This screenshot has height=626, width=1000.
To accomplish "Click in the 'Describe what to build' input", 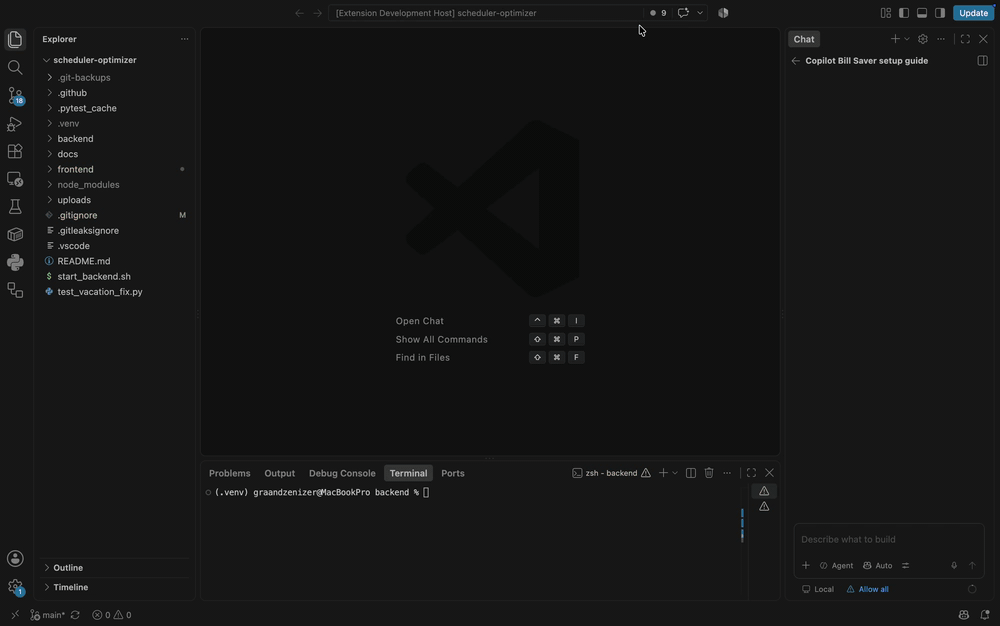I will 888,540.
